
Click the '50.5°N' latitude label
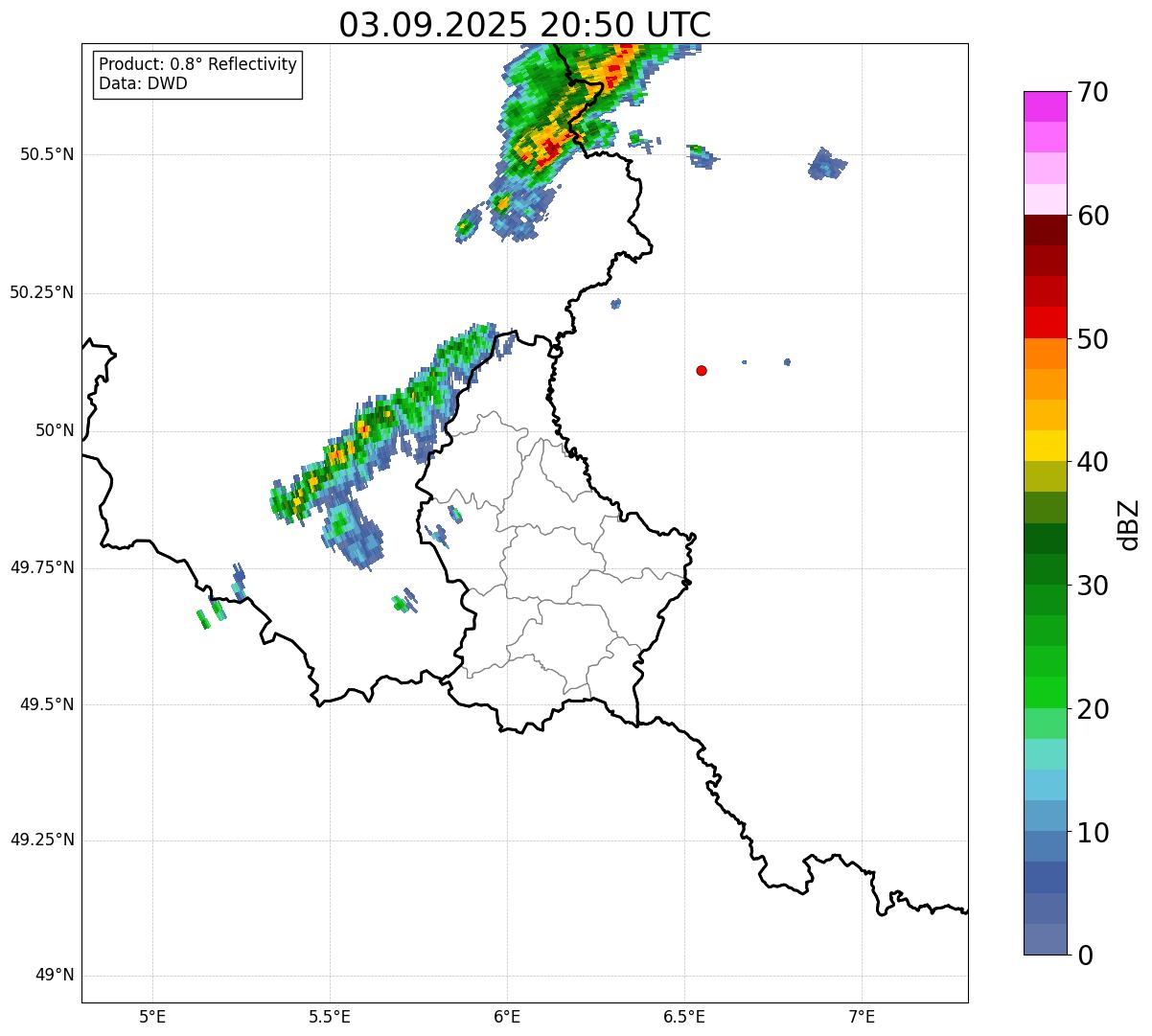pos(46,154)
